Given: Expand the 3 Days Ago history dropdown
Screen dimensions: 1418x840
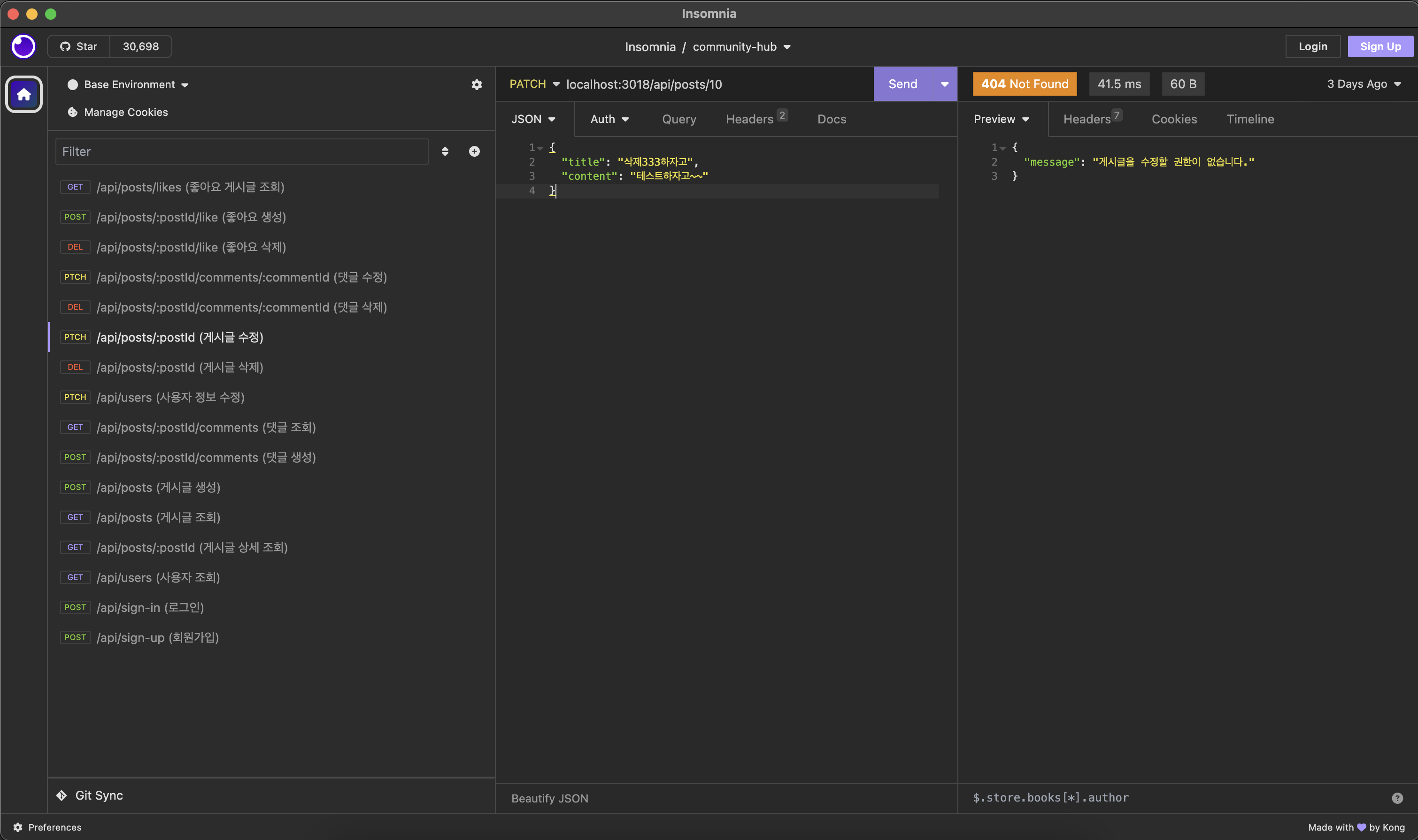Looking at the screenshot, I should point(1364,84).
